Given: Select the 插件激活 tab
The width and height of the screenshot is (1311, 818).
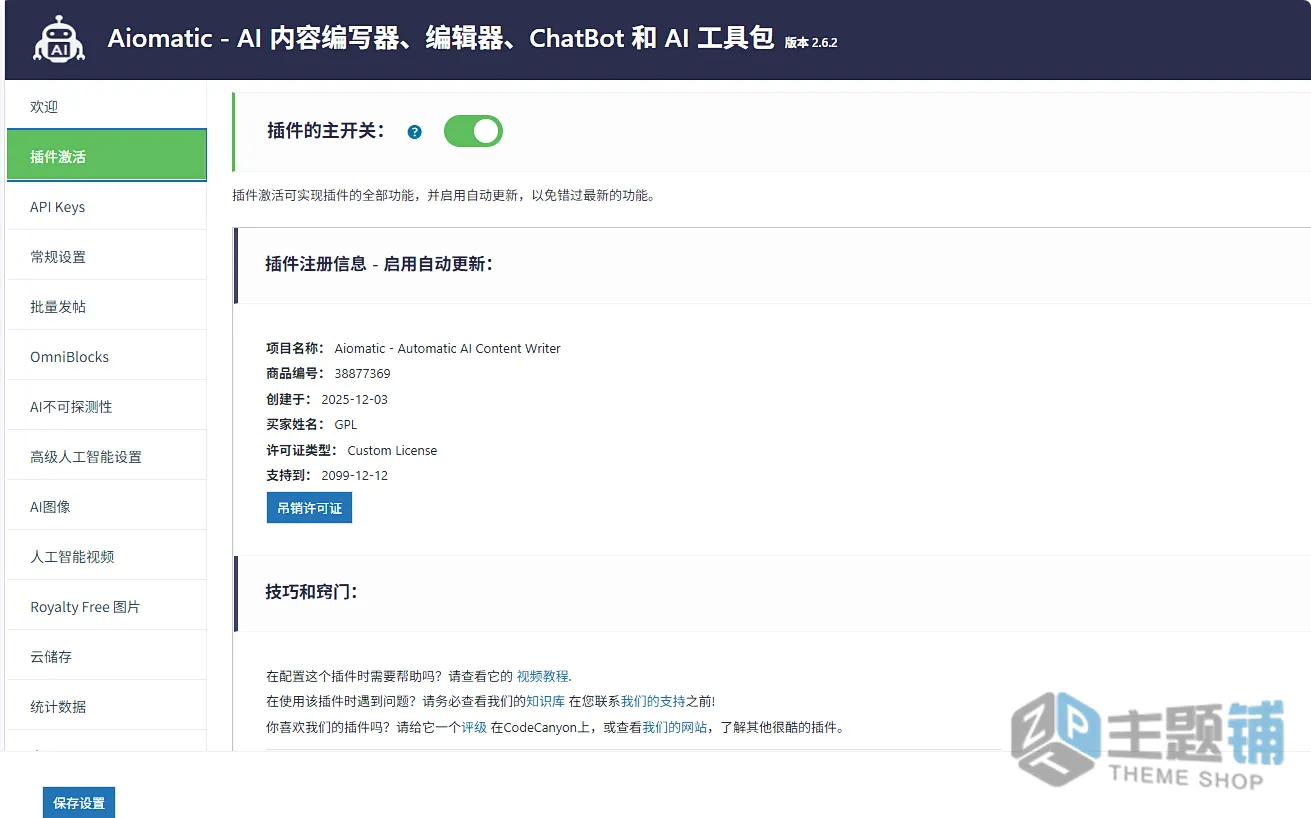Looking at the screenshot, I should tap(106, 156).
